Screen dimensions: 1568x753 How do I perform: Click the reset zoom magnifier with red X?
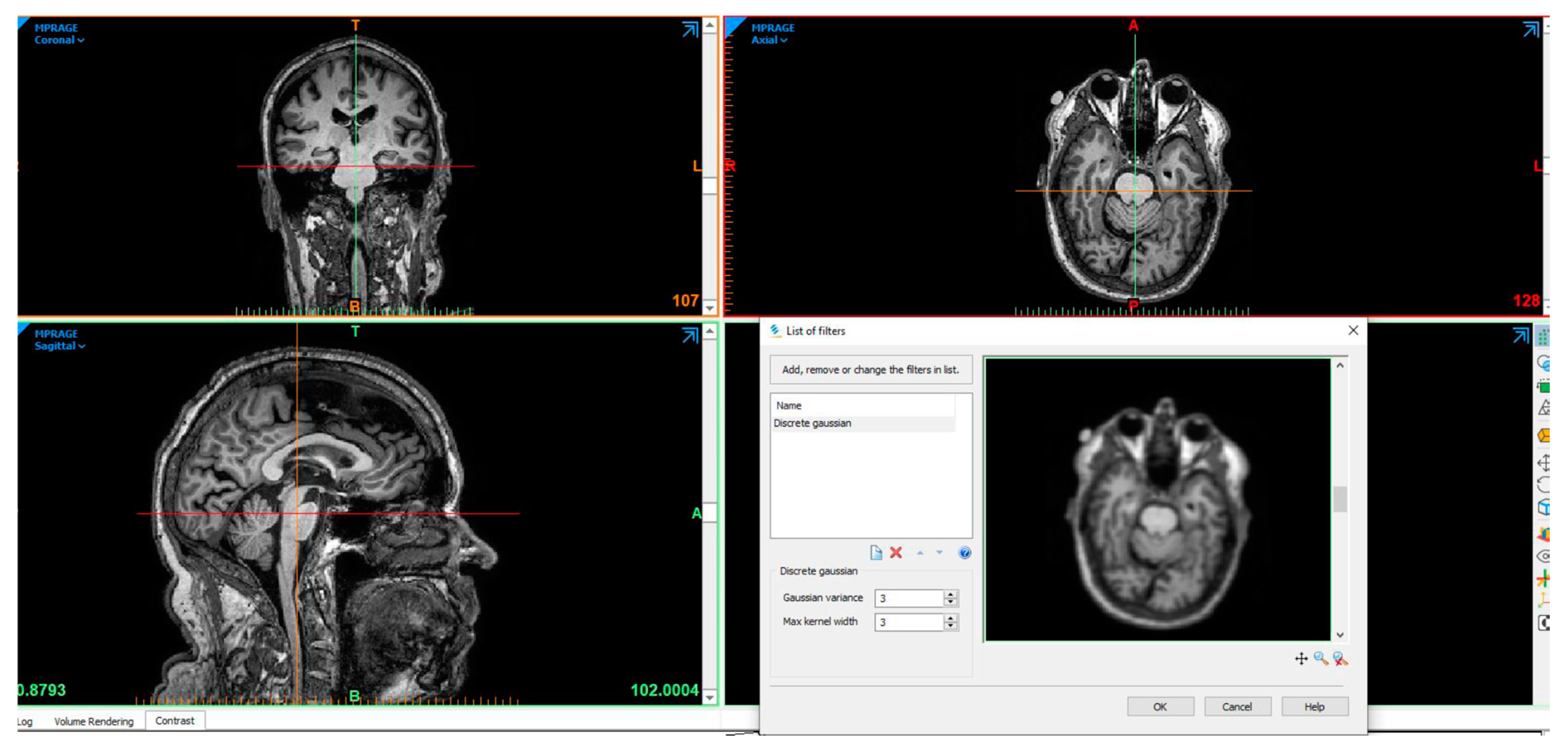pyautogui.click(x=1340, y=659)
